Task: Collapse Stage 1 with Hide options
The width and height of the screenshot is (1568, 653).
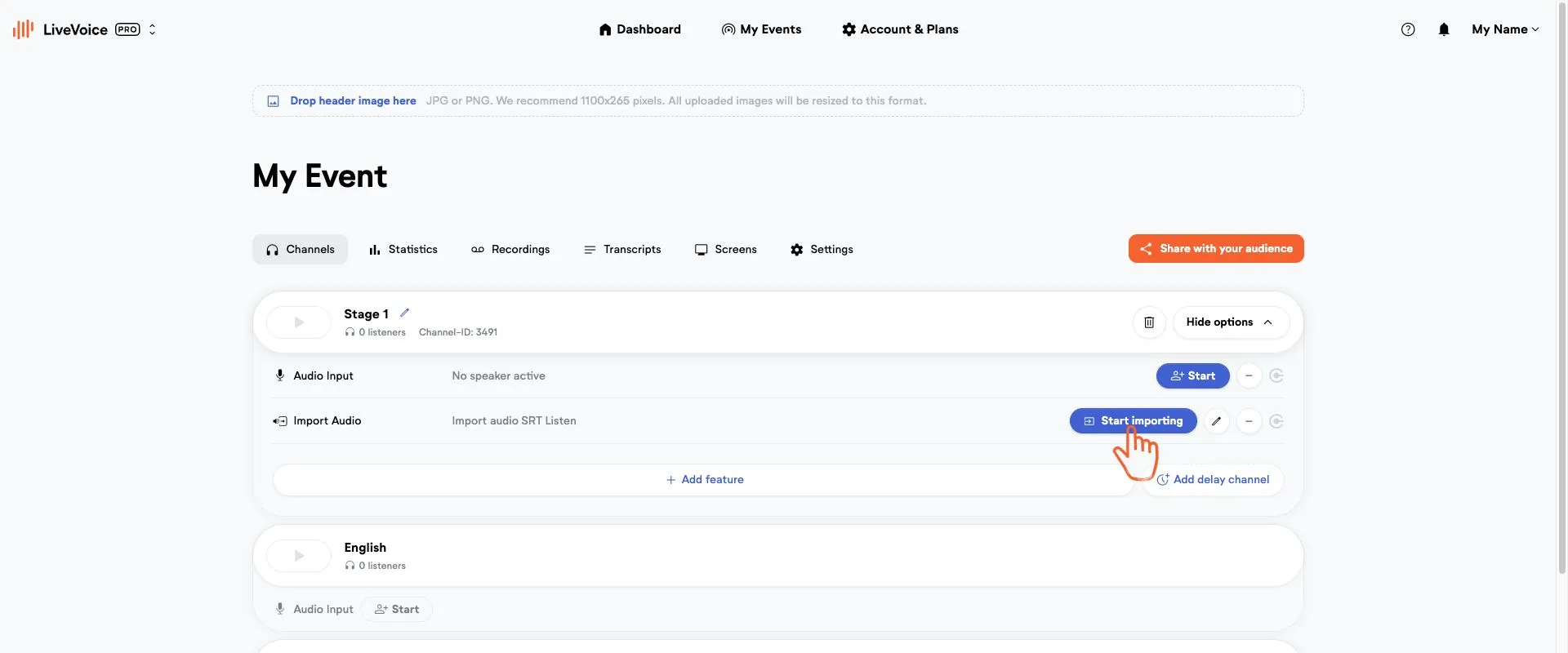Action: pyautogui.click(x=1231, y=322)
